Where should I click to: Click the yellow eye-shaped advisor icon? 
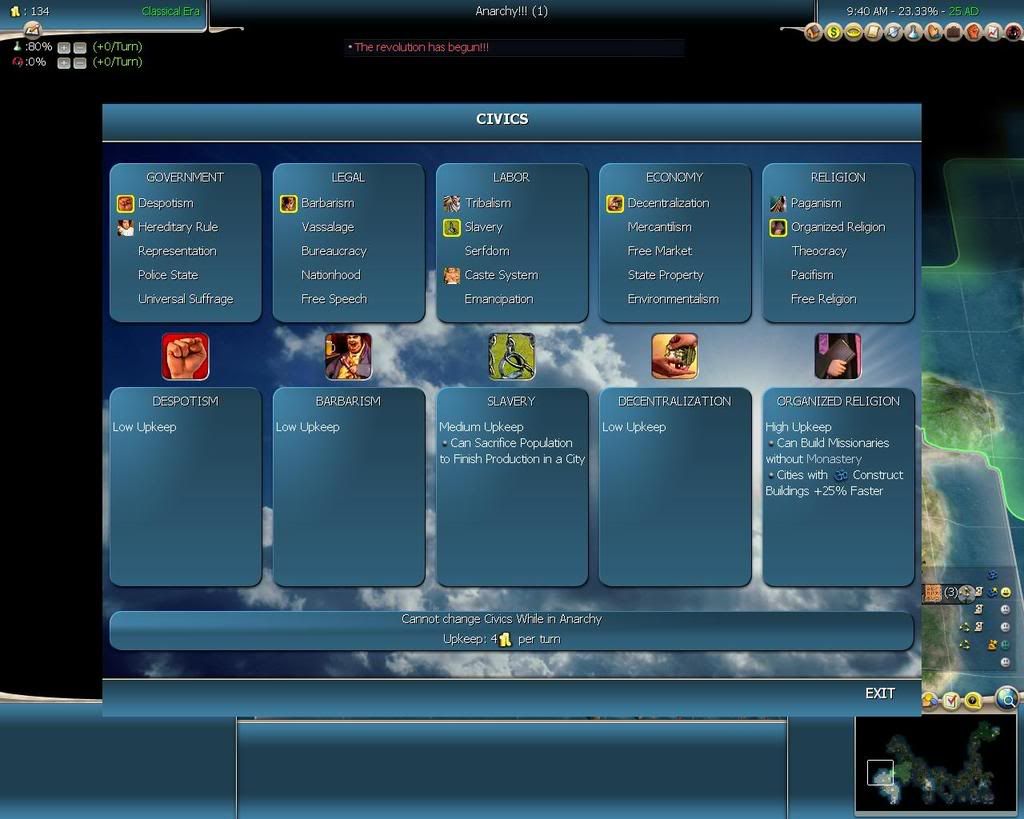pyautogui.click(x=854, y=32)
